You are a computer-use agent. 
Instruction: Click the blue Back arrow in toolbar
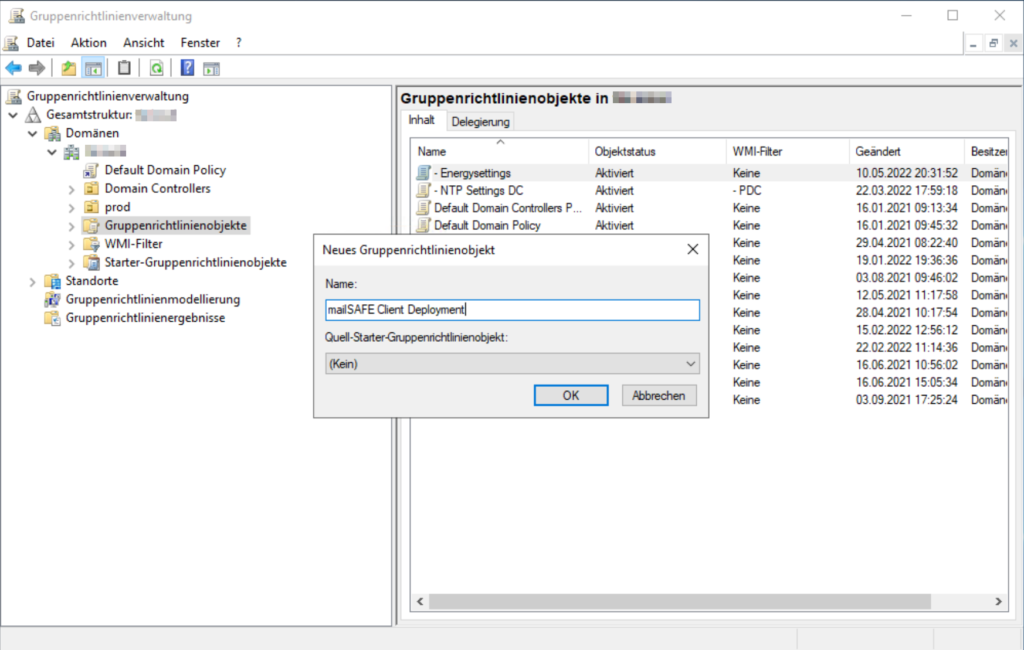13,68
